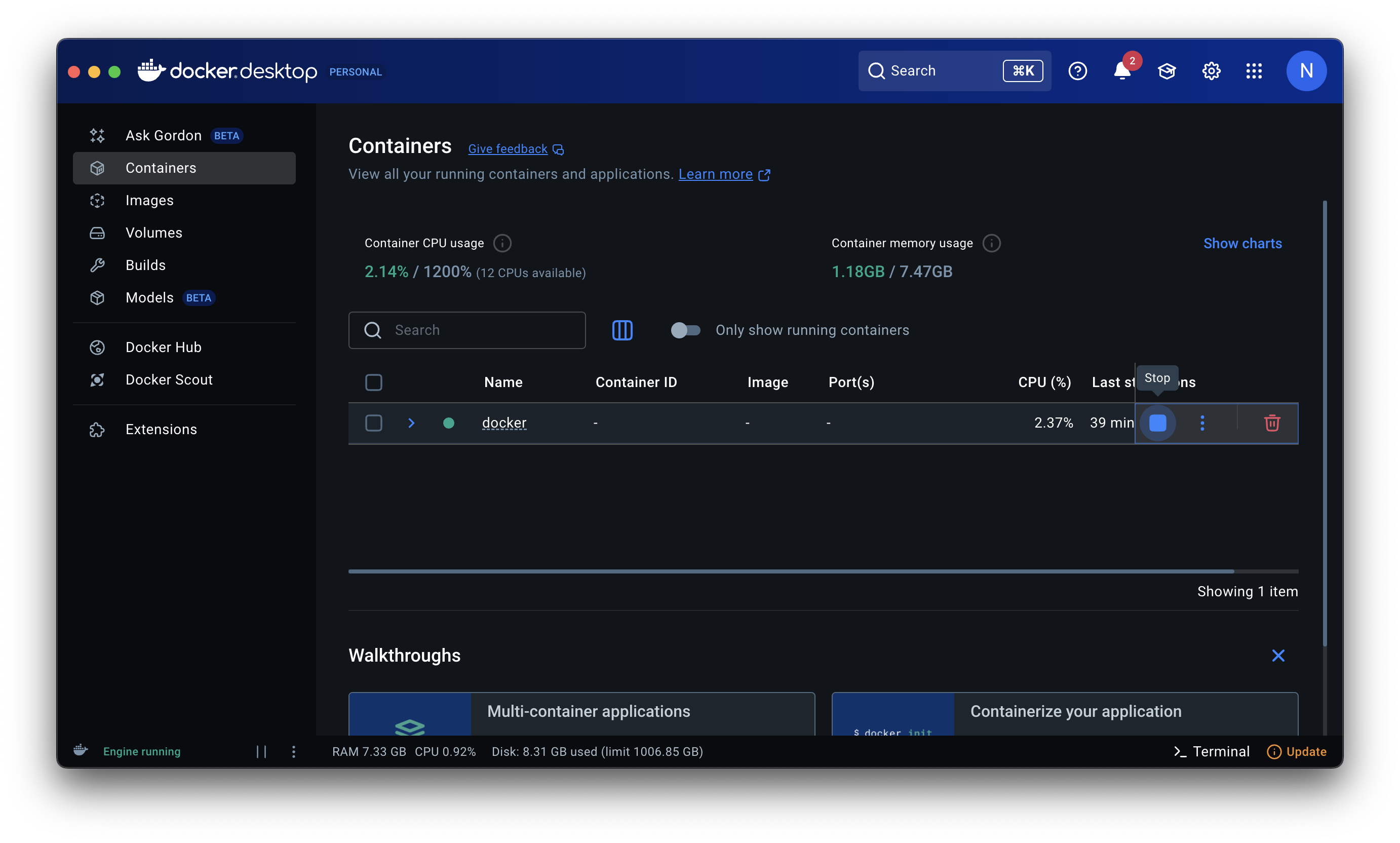Open the help question mark icon
The height and width of the screenshot is (843, 1400).
(x=1077, y=71)
